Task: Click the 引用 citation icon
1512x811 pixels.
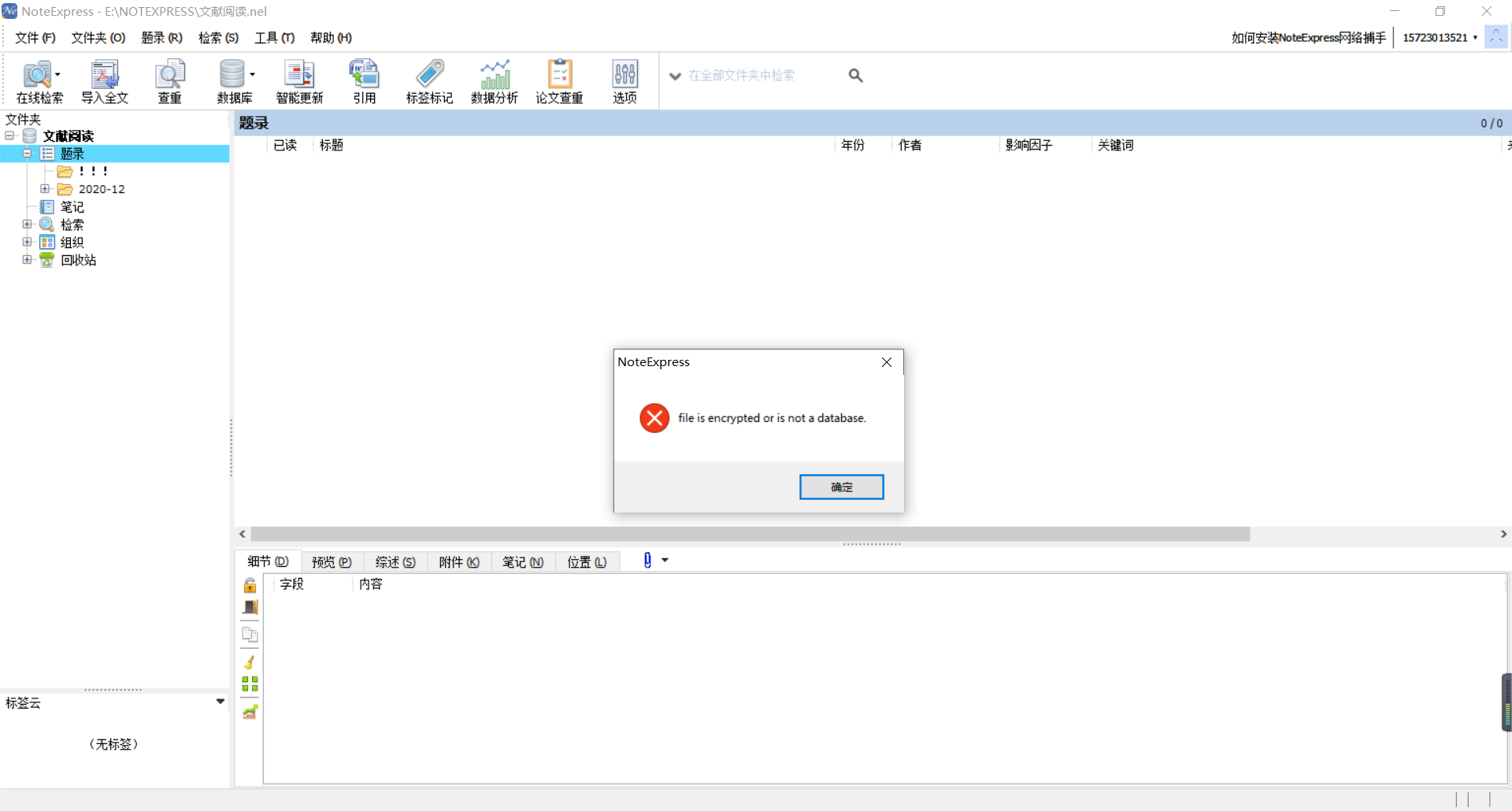Action: pyautogui.click(x=365, y=82)
